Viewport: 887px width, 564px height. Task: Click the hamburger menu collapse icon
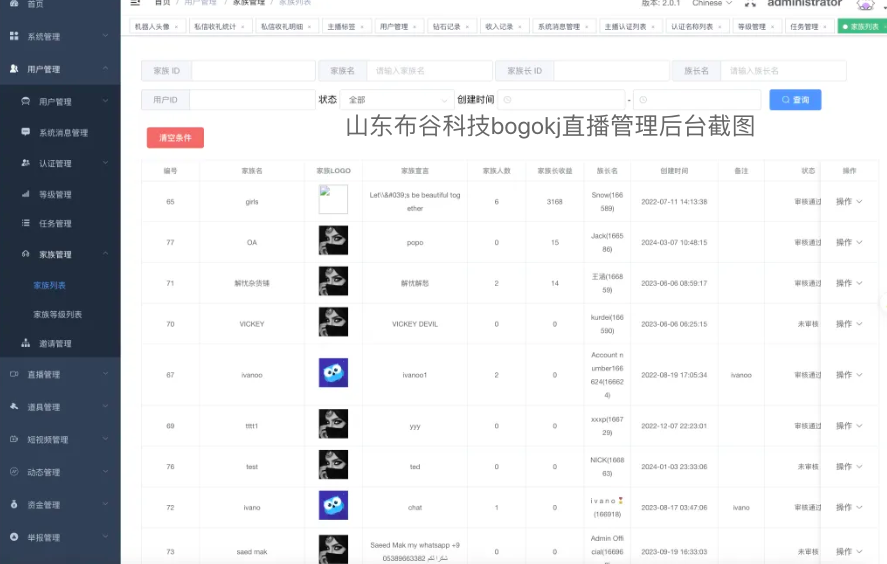135,3
